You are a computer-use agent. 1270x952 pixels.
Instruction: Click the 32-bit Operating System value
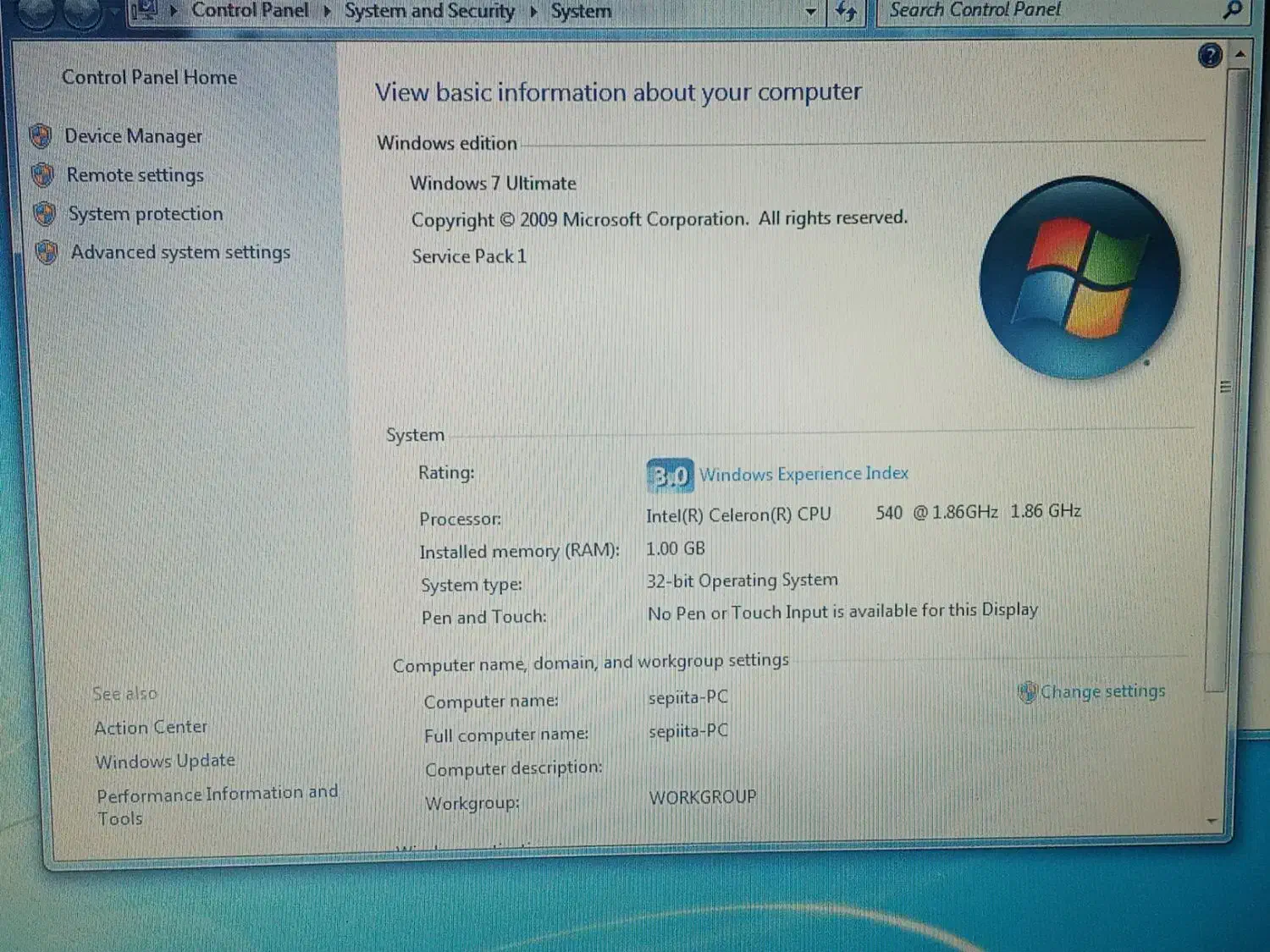(x=743, y=581)
